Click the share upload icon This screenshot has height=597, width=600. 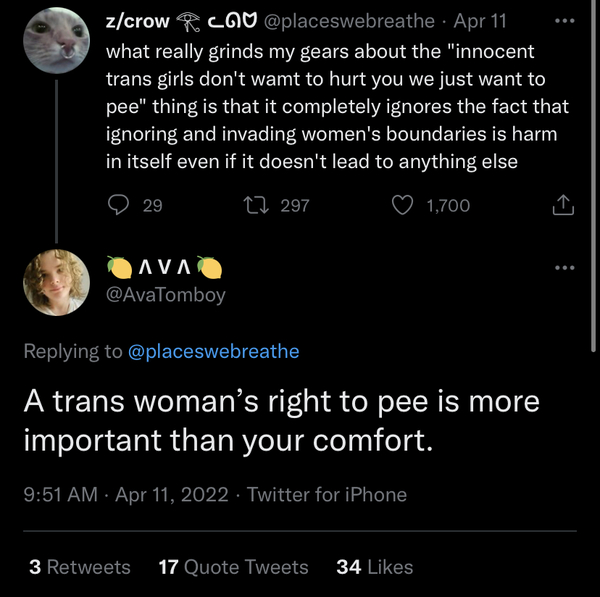563,205
